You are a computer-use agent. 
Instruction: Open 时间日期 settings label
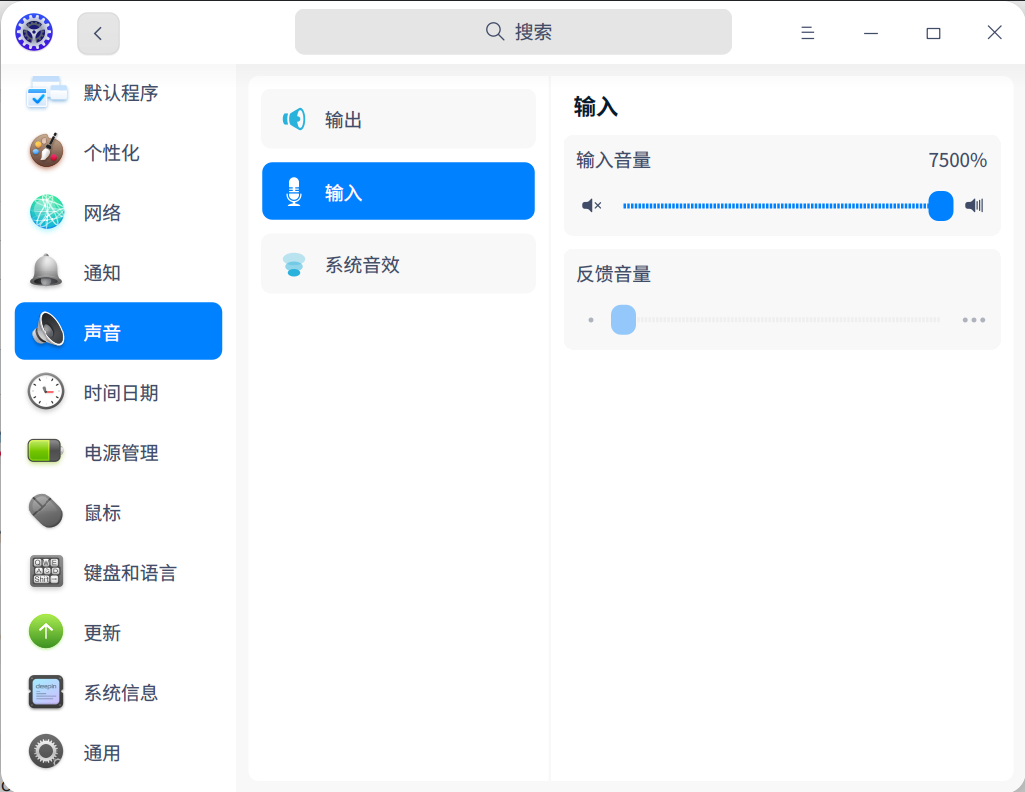coord(121,393)
